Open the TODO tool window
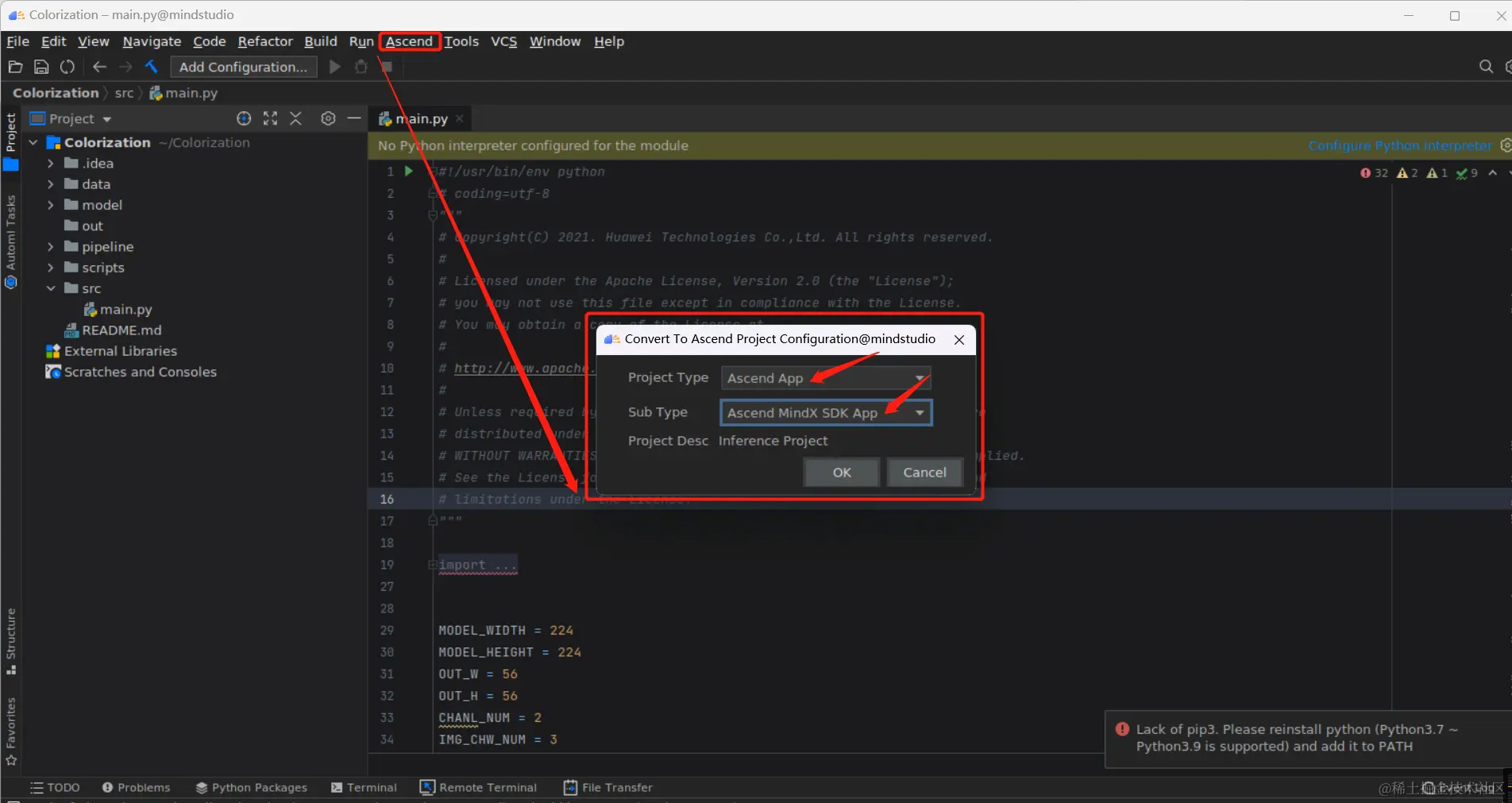1512x803 pixels. [x=56, y=788]
